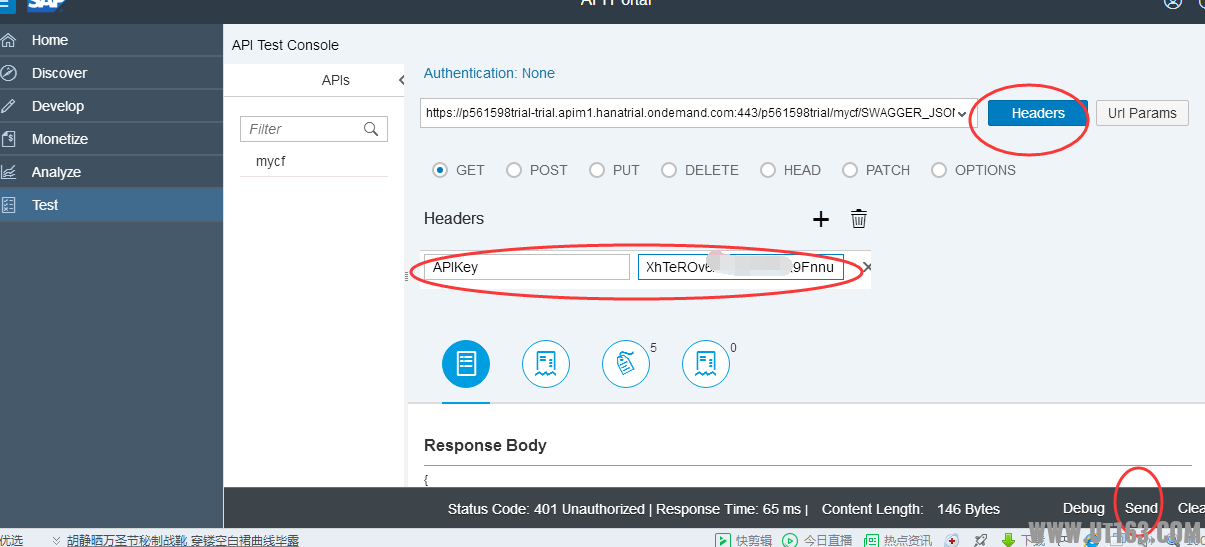
Task: Add a new header with plus icon
Action: pyautogui.click(x=820, y=219)
